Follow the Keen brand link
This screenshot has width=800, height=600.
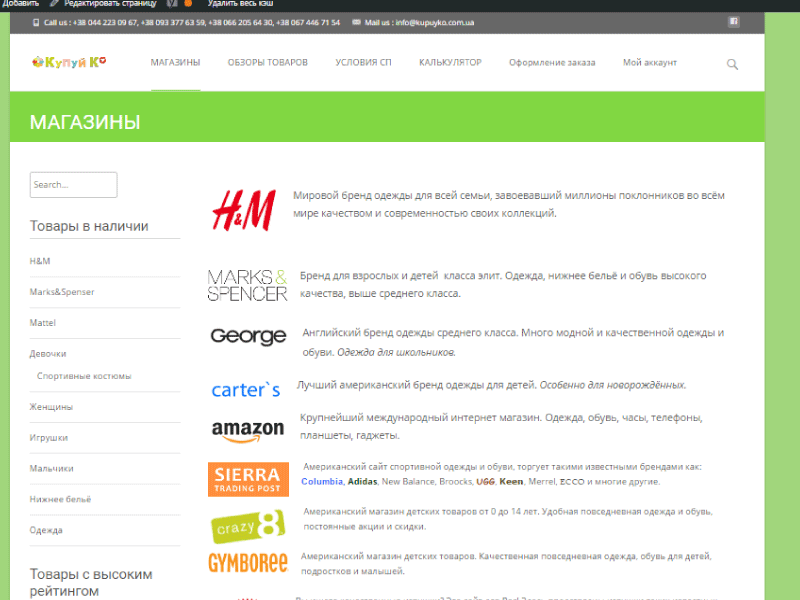point(511,482)
